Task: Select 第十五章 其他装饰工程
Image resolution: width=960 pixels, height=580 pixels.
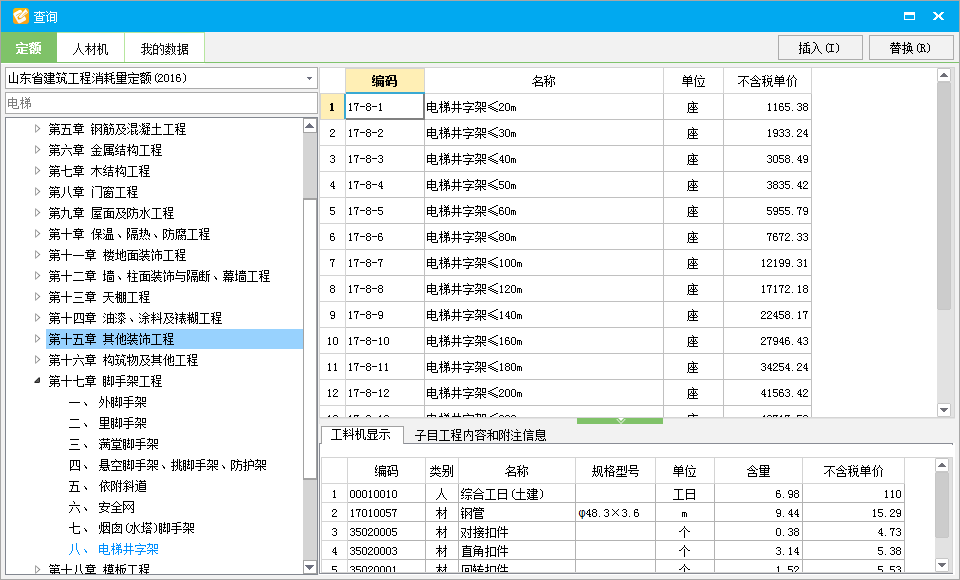Action: [111, 339]
